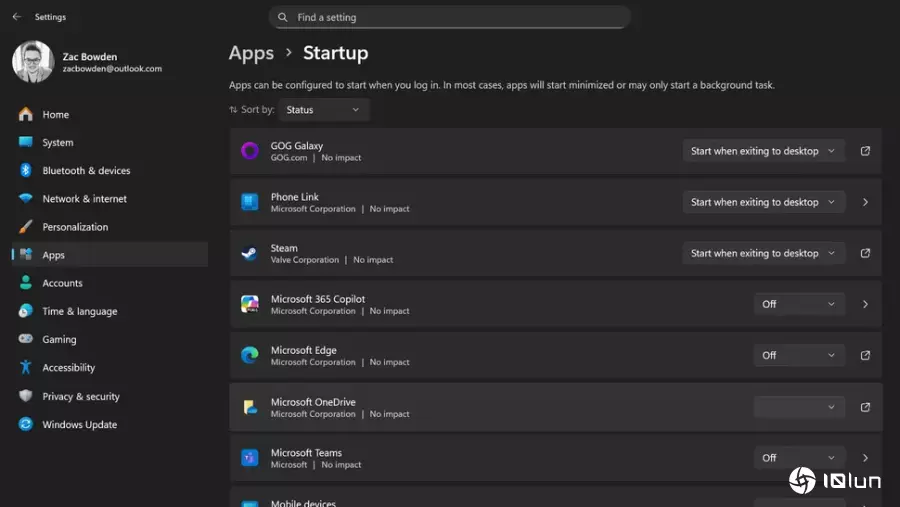This screenshot has height=507, width=900.
Task: Click the Microsoft Teams app icon
Action: [x=250, y=458]
